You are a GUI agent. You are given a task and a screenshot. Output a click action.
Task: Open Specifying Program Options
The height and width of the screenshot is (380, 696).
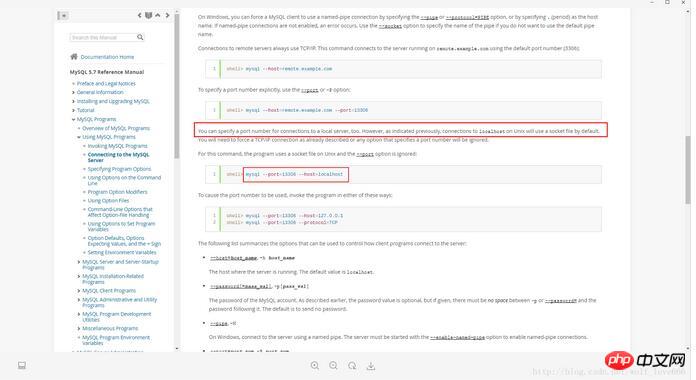[x=119, y=169]
